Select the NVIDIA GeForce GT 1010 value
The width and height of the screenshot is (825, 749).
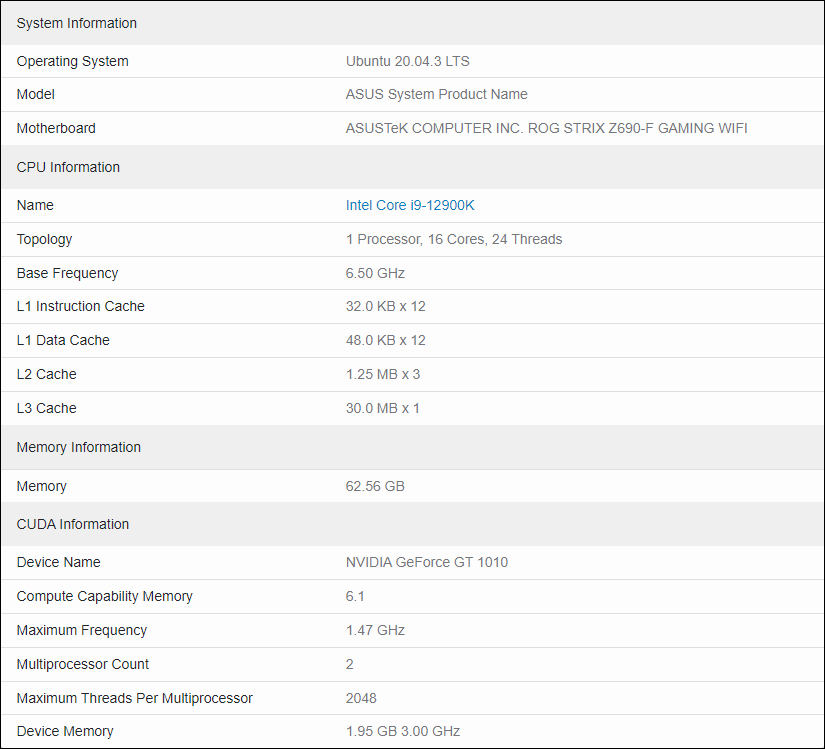point(427,562)
